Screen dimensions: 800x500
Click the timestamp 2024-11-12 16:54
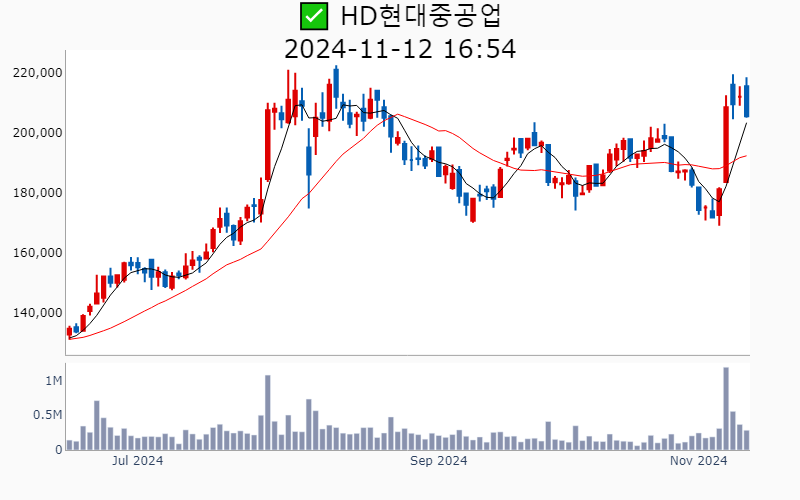click(x=400, y=49)
